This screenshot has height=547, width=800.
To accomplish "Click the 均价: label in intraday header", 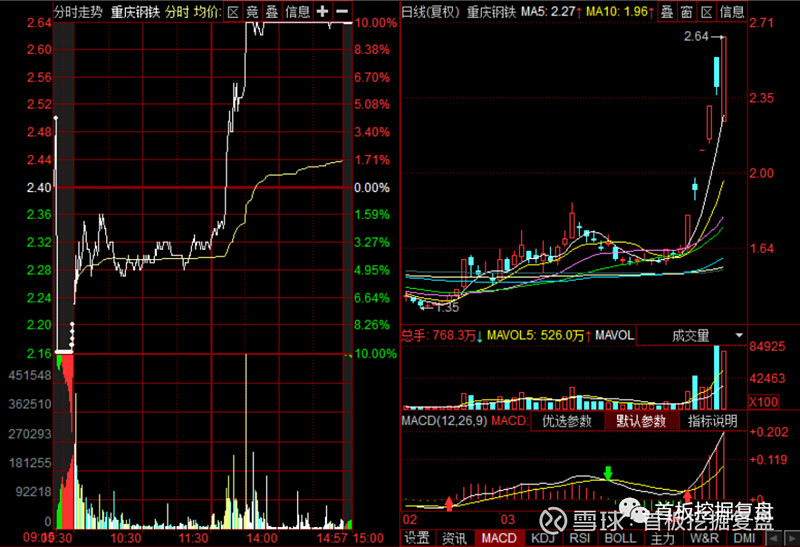I will click(207, 11).
